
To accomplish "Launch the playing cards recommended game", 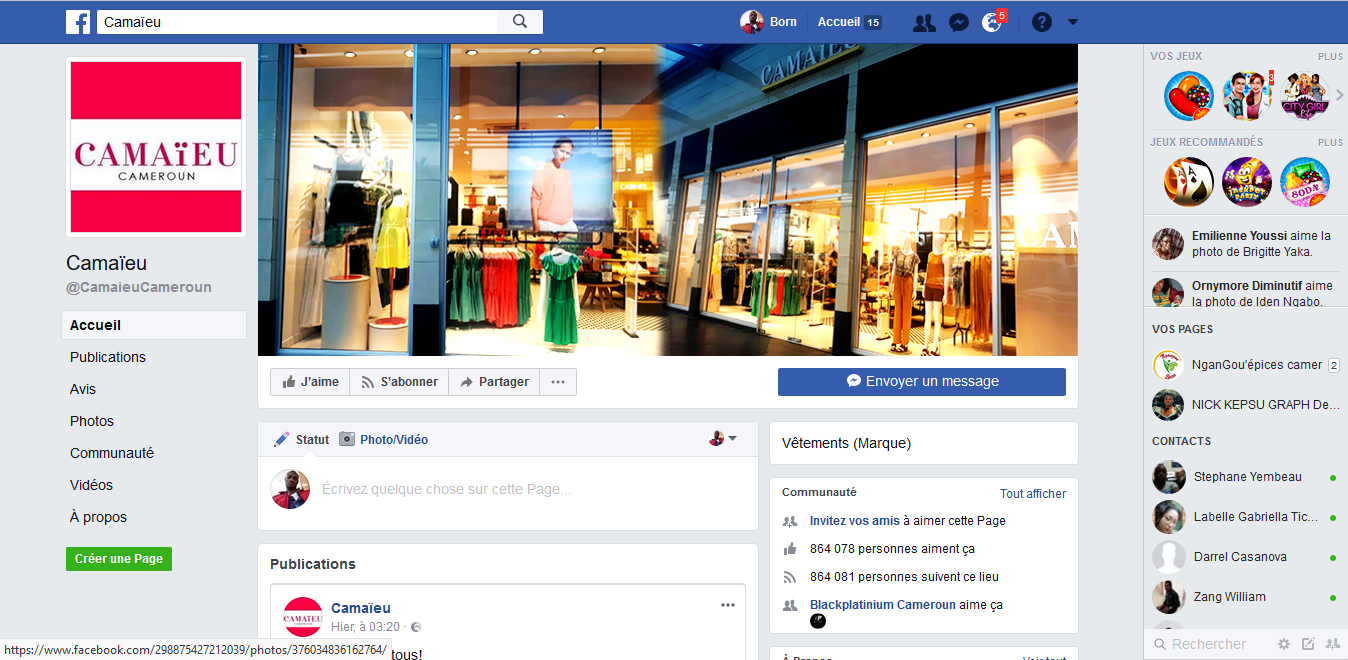I will [x=1189, y=182].
